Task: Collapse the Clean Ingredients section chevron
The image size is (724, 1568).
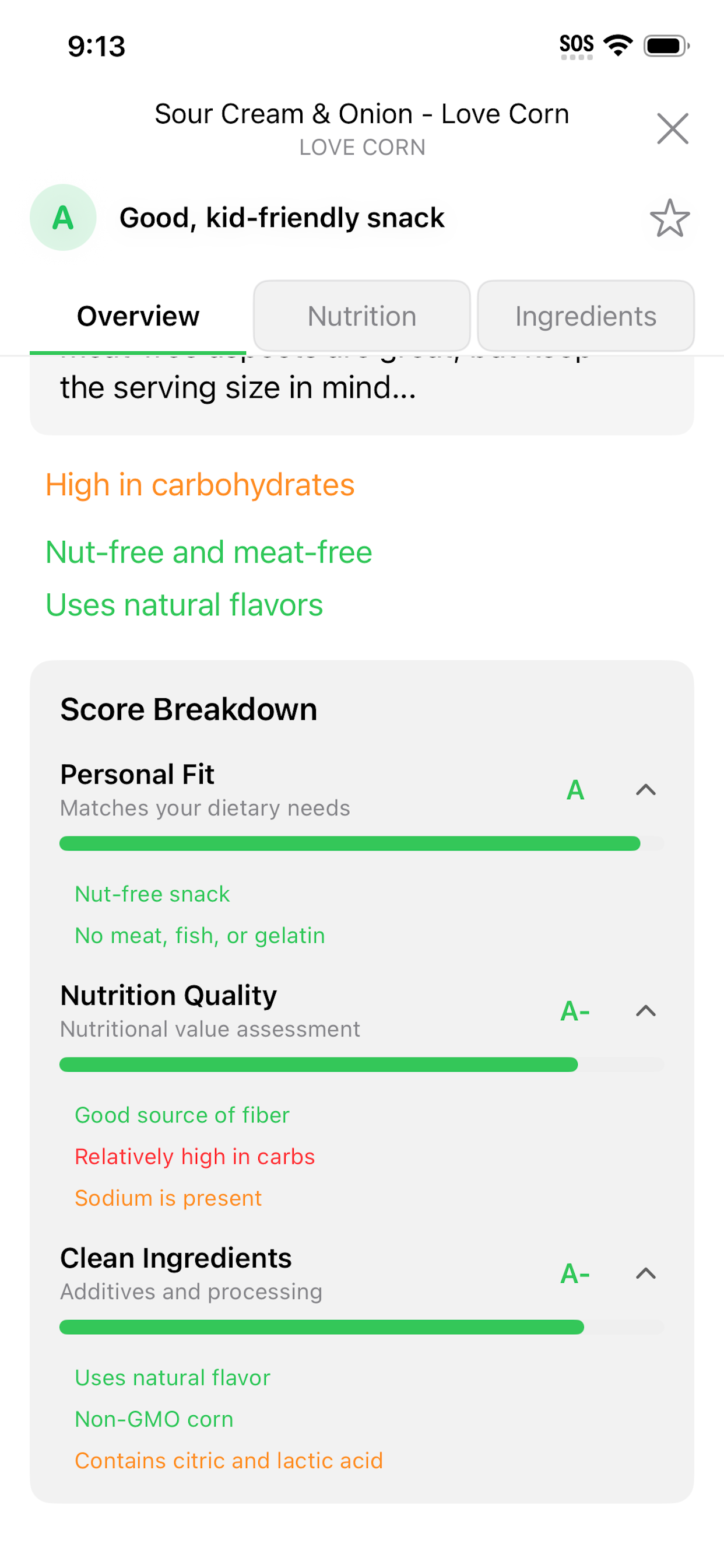Action: (645, 1273)
